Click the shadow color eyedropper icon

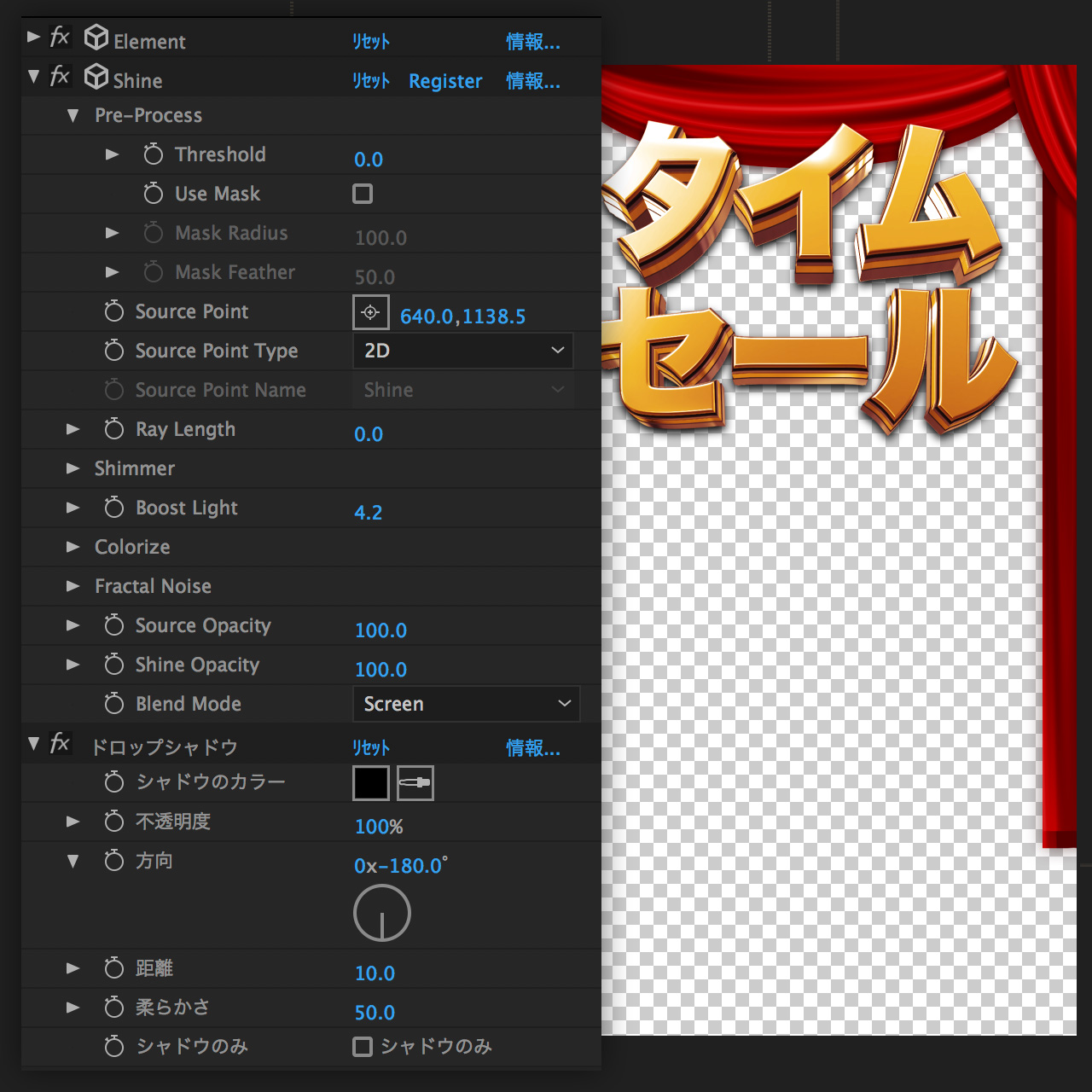pos(415,783)
